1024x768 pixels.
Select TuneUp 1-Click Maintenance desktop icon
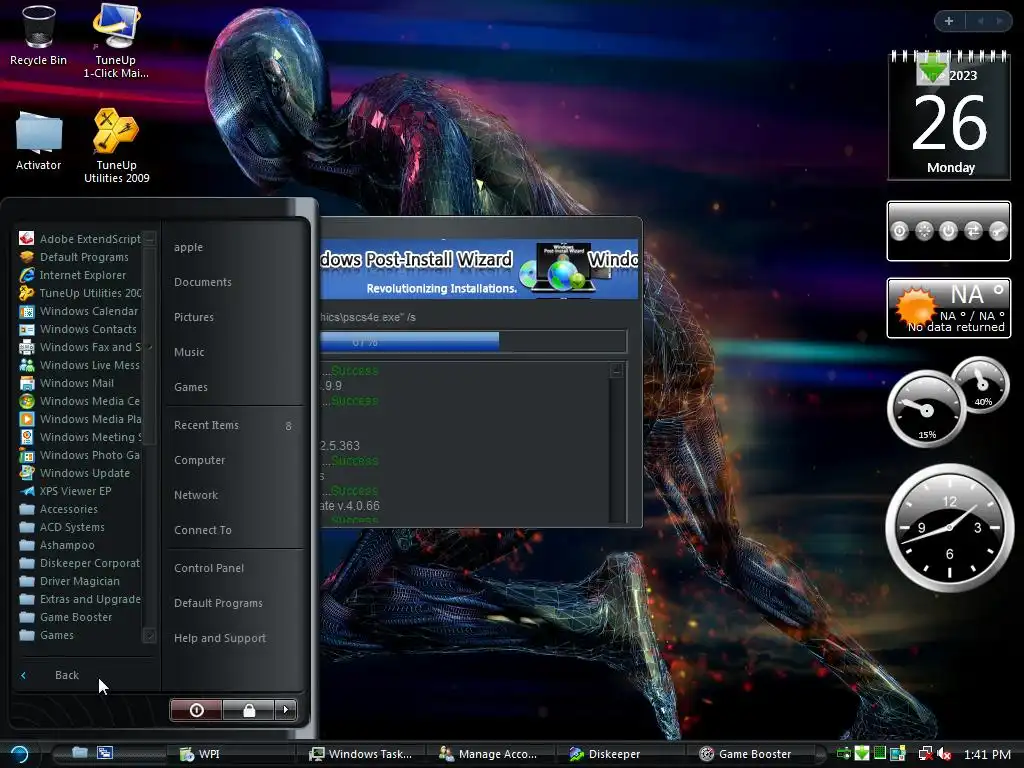pos(116,41)
